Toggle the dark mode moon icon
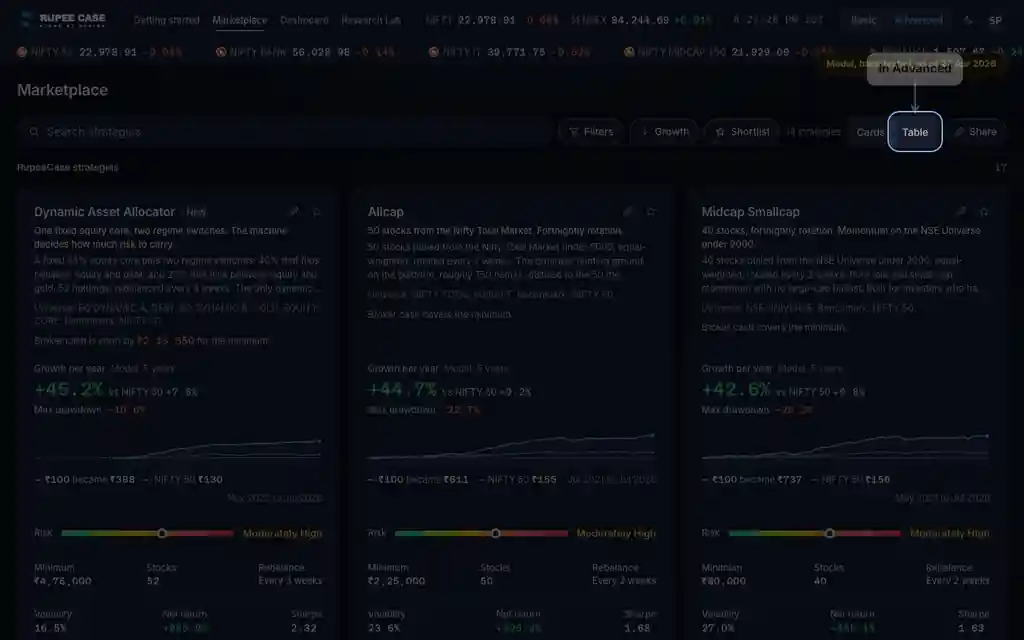This screenshot has height=640, width=1024. pyautogui.click(x=968, y=20)
